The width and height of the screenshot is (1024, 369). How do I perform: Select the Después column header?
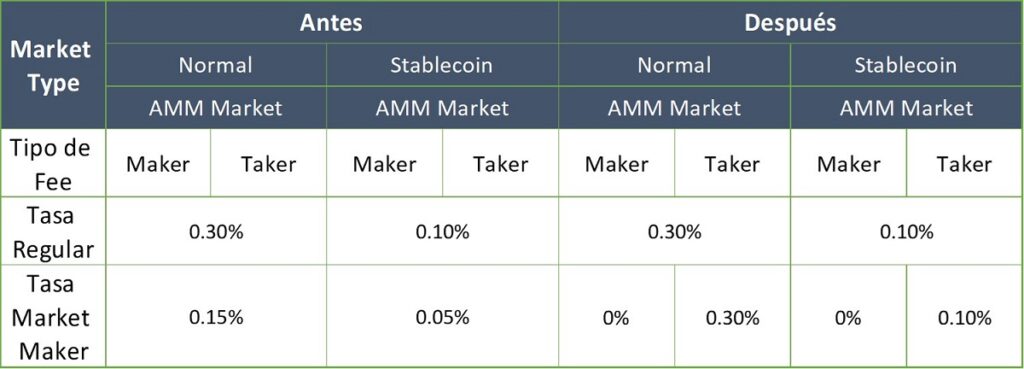pos(790,22)
